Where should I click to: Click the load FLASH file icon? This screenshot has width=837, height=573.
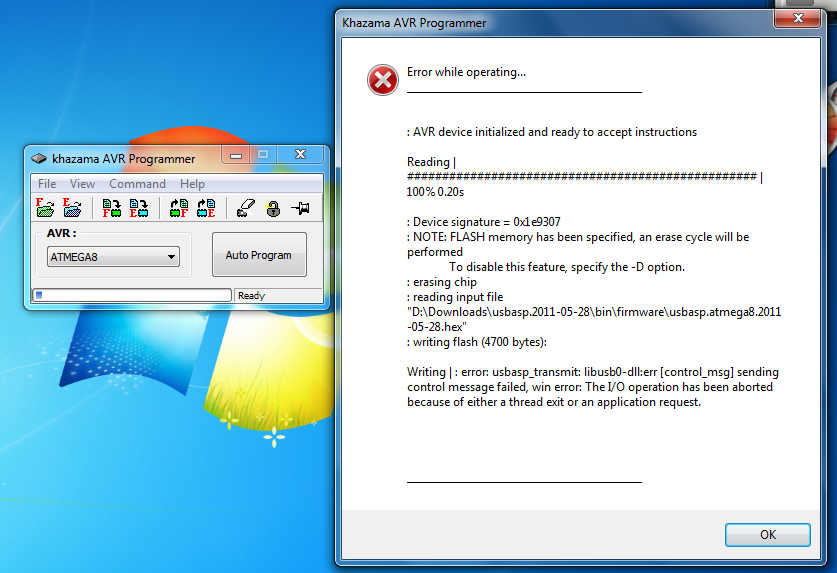[45, 207]
